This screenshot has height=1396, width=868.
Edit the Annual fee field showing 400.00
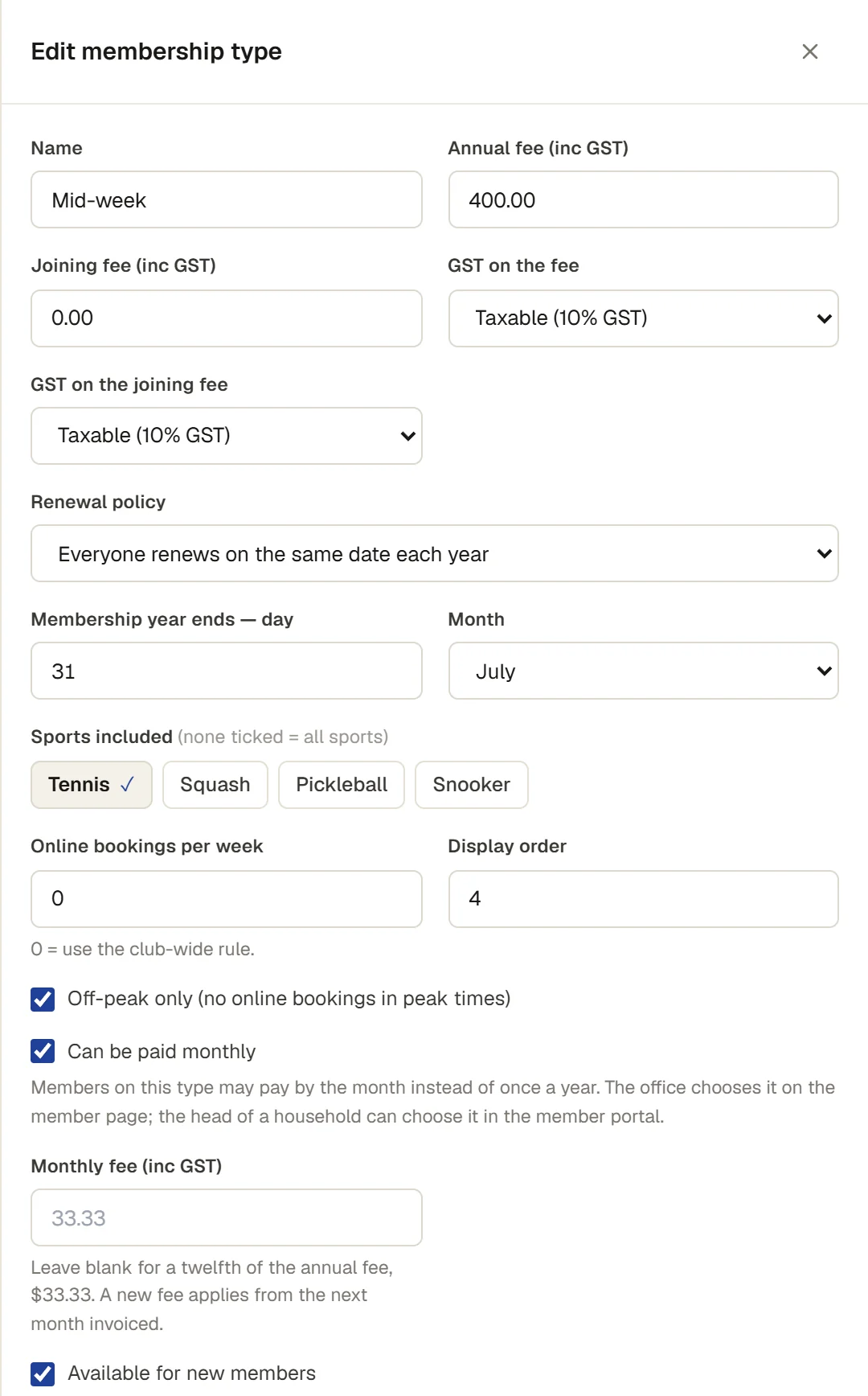click(x=643, y=199)
